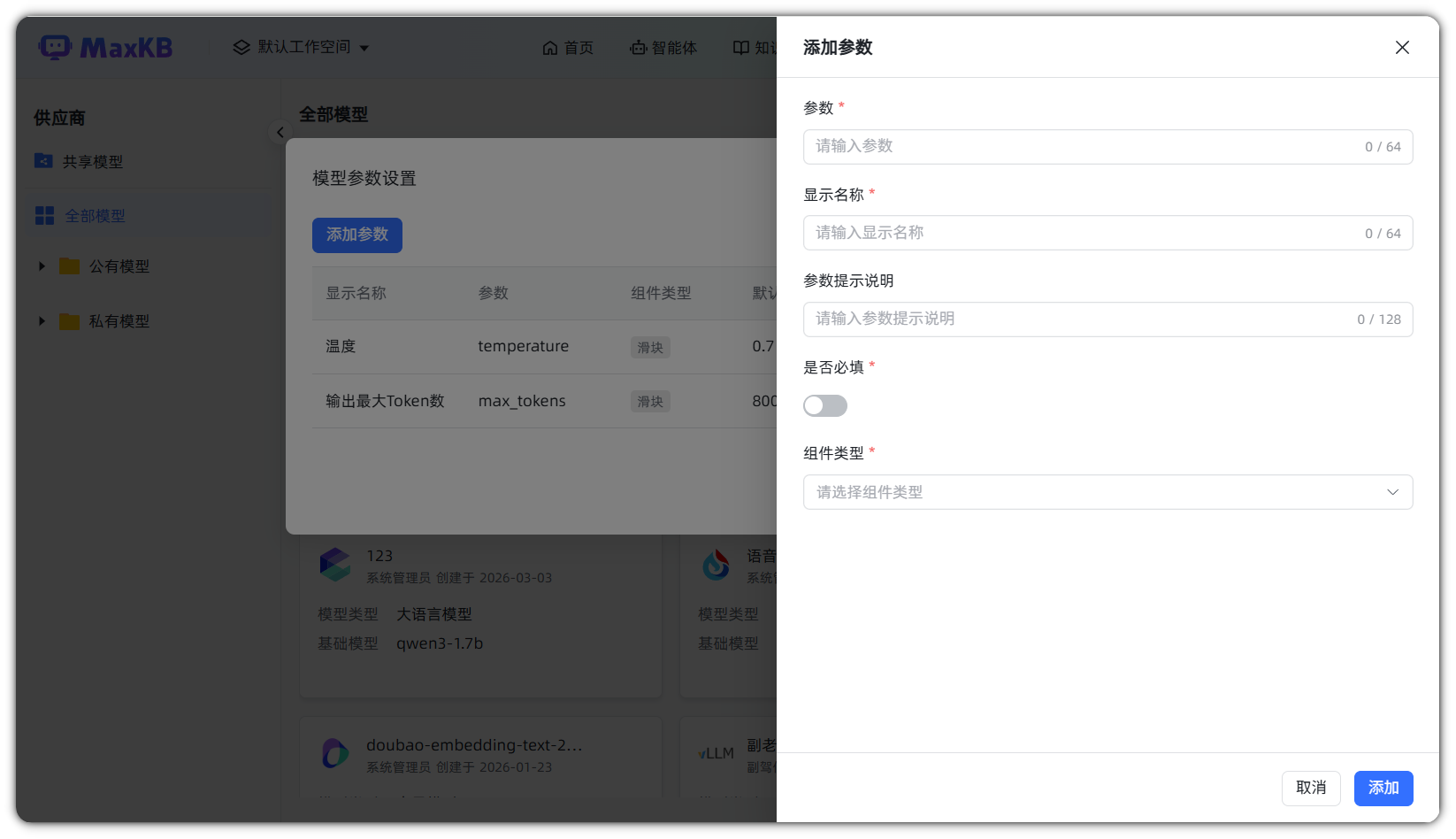
Task: Click the 公有模型 folder icon
Action: pos(70,266)
